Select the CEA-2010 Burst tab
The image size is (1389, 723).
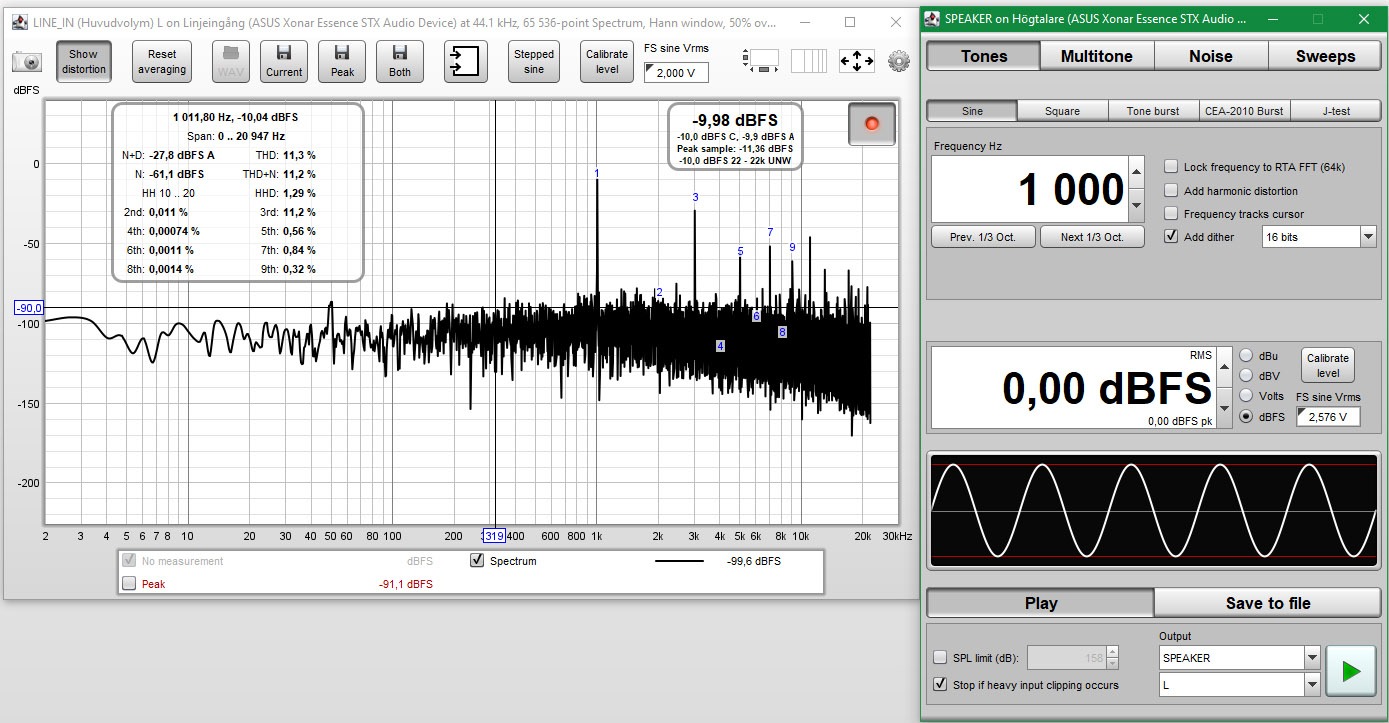[1244, 111]
